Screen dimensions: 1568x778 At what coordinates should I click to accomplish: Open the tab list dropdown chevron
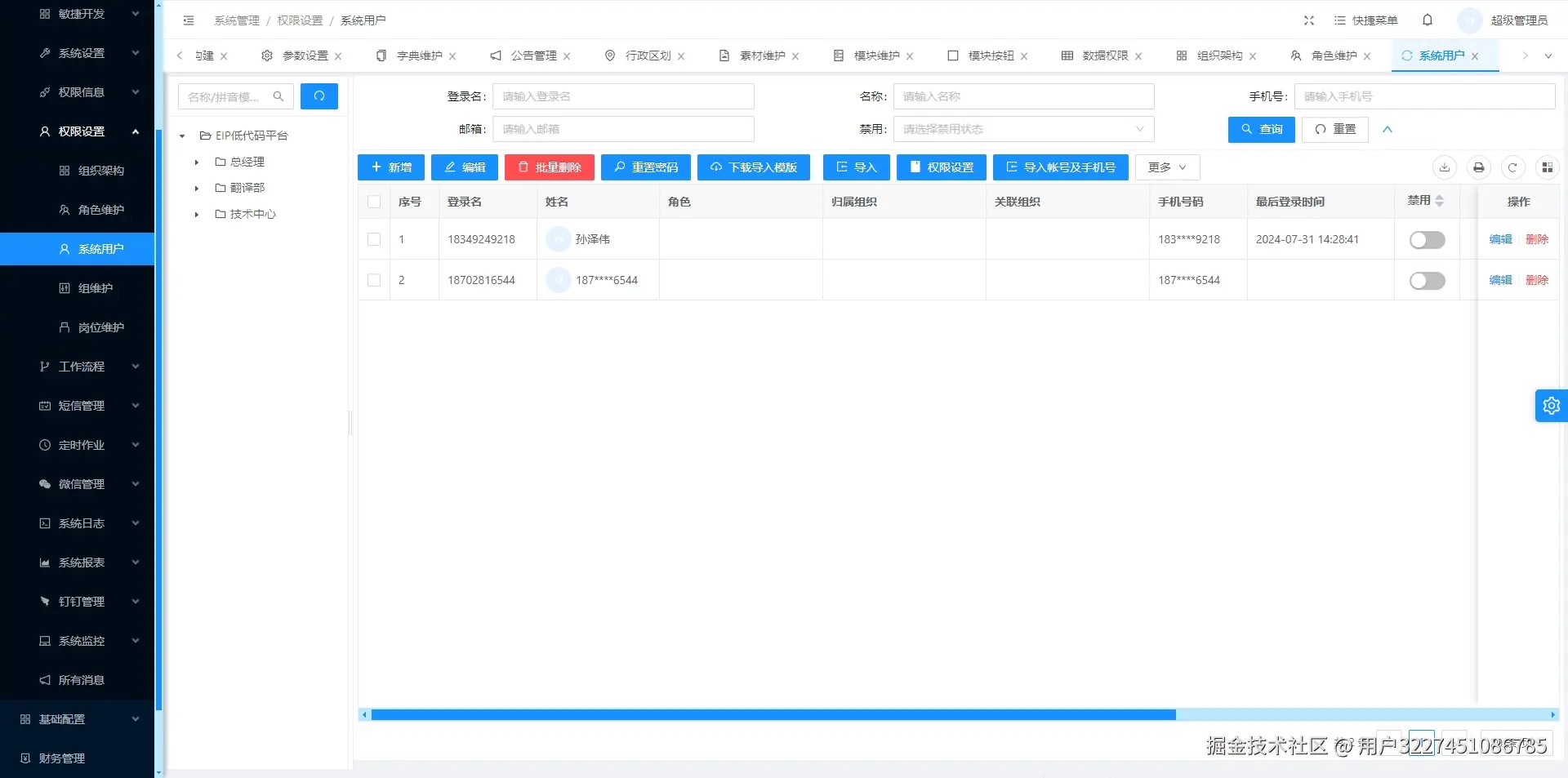(x=1548, y=56)
